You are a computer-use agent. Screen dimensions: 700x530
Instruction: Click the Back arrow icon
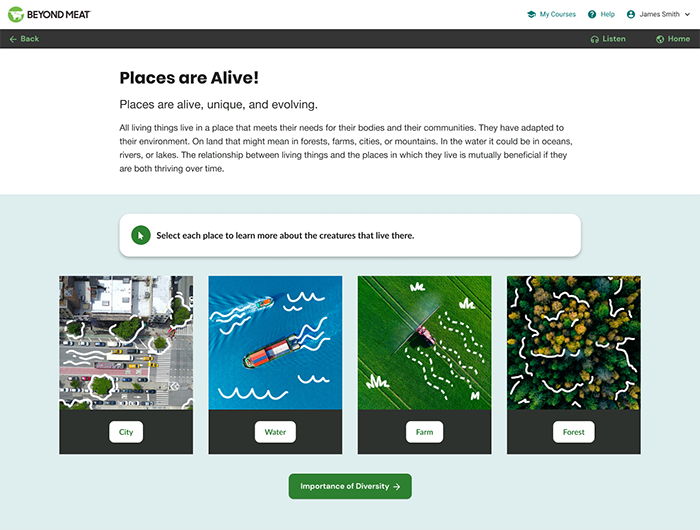pyautogui.click(x=13, y=39)
